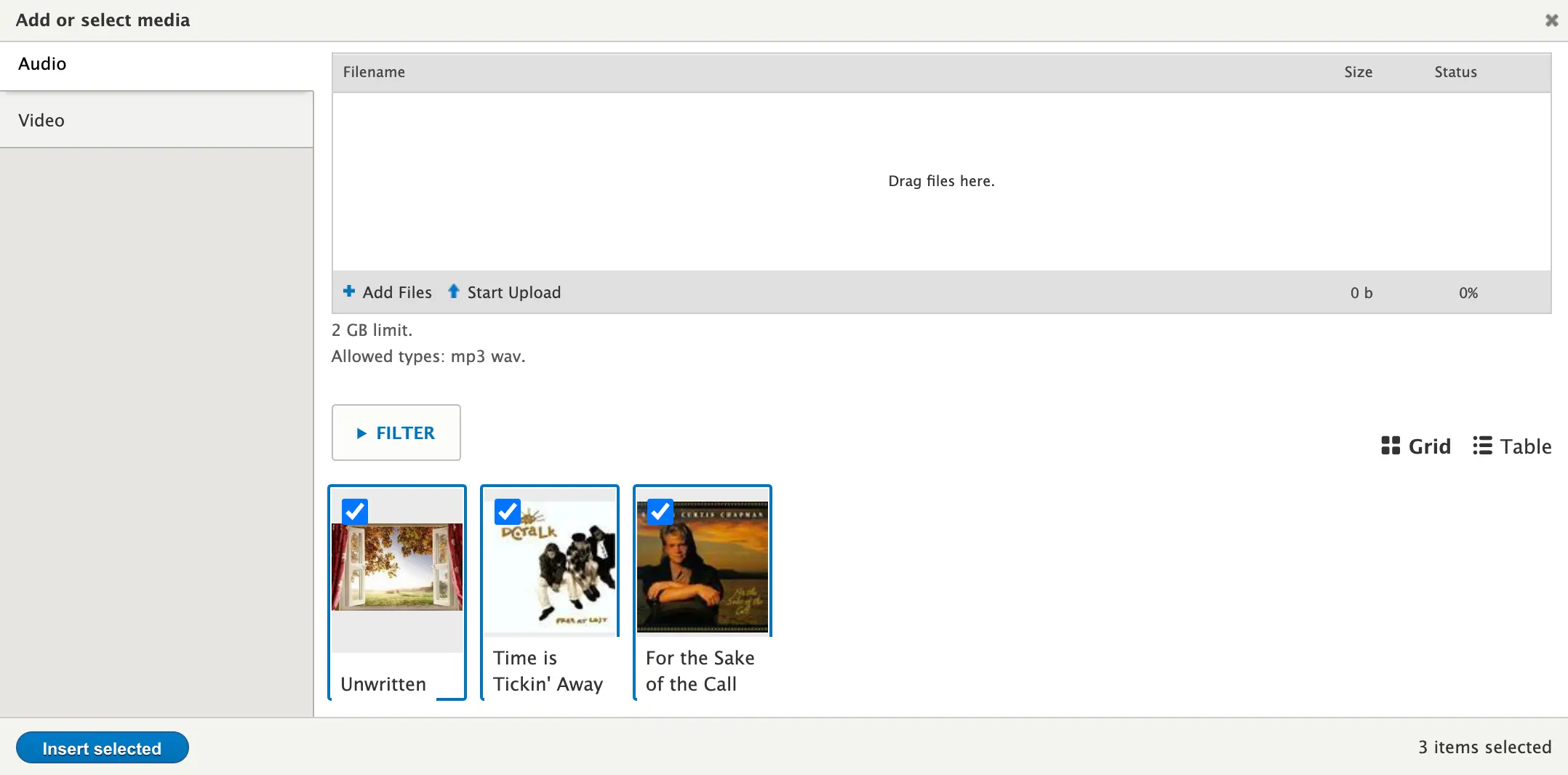
Task: Open the Audio media tab
Action: pyautogui.click(x=42, y=64)
